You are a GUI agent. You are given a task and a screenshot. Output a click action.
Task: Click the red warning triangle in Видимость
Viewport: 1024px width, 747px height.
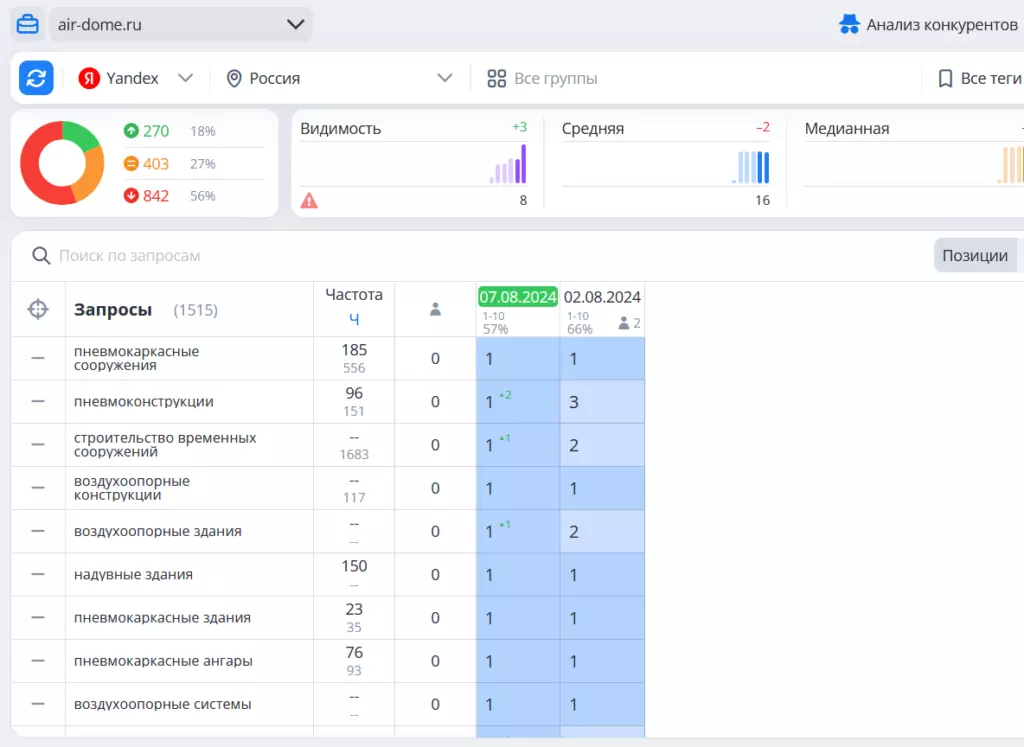tap(309, 201)
